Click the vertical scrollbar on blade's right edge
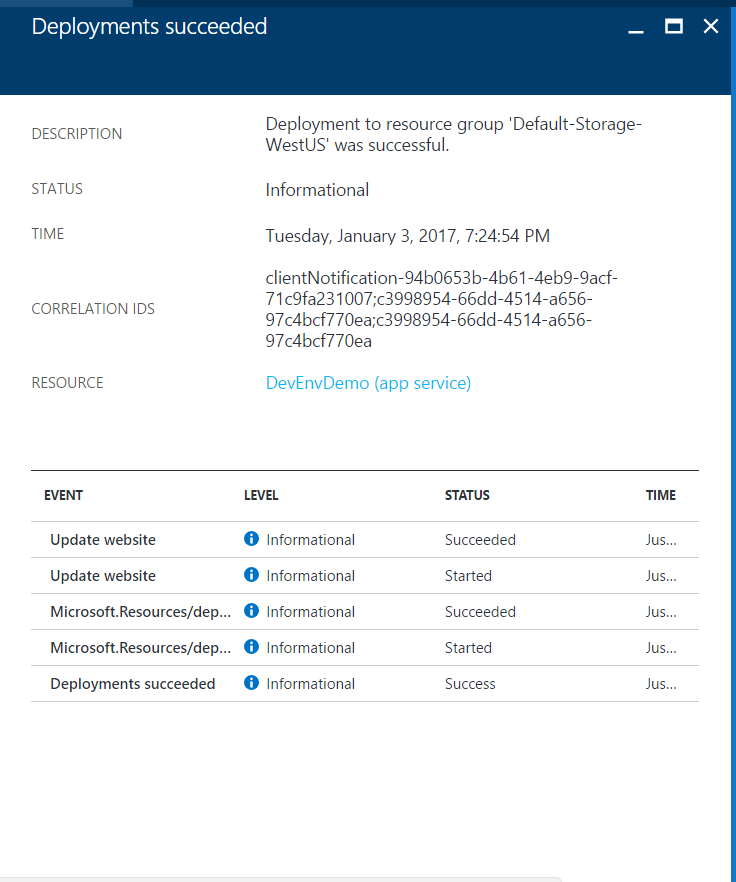Screen dimensions: 736x882 (x=733, y=439)
